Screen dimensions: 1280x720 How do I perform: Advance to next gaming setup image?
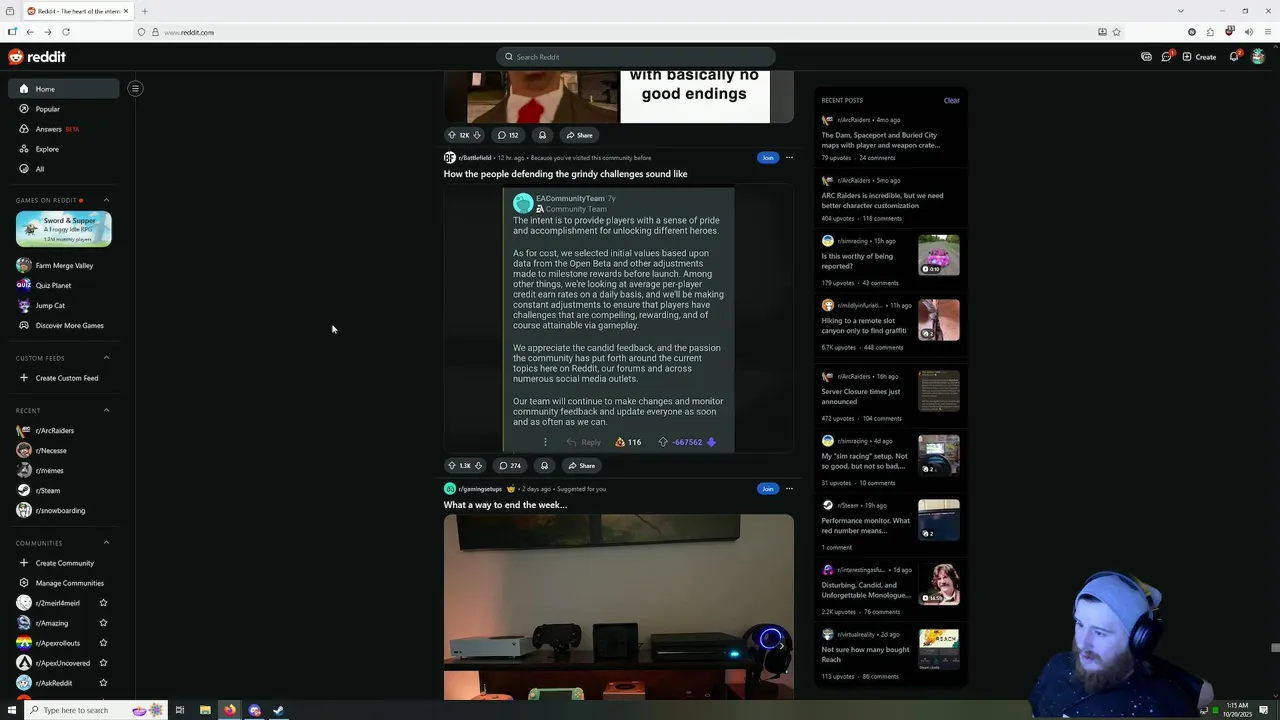coord(781,646)
